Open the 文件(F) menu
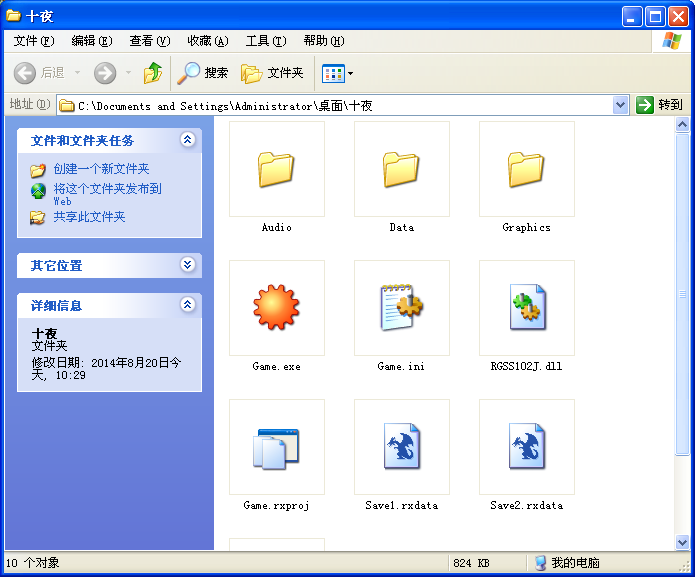 pyautogui.click(x=34, y=41)
